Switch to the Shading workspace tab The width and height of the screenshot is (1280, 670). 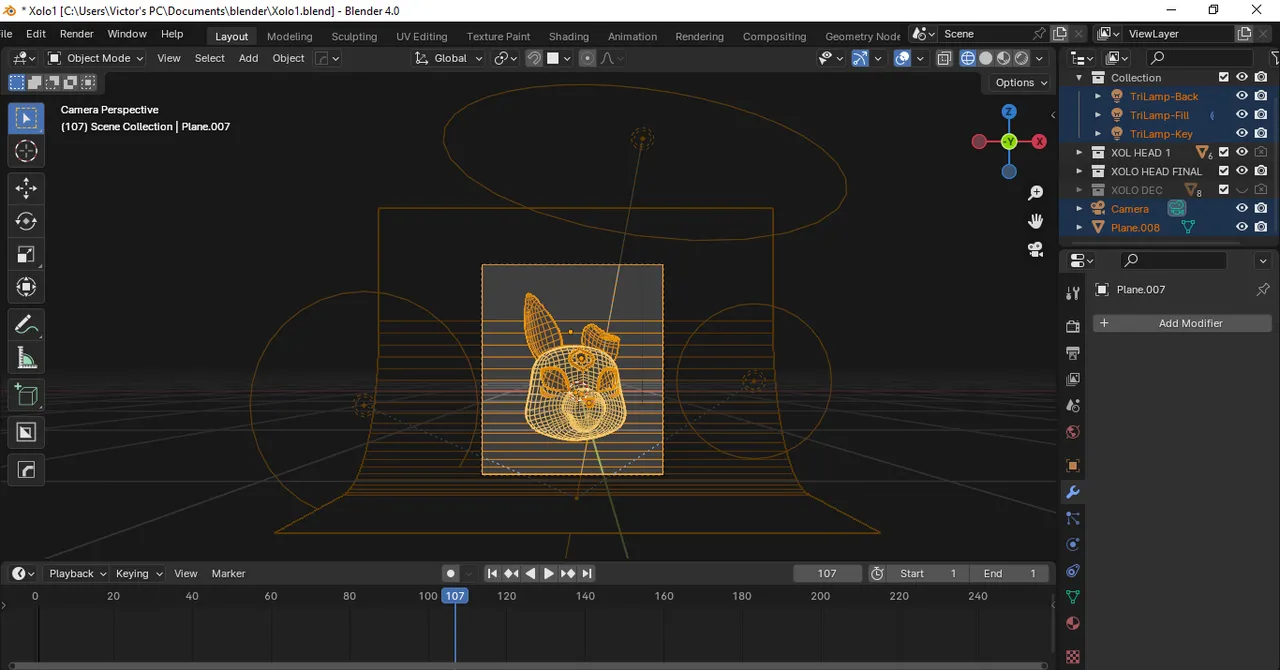pos(569,36)
